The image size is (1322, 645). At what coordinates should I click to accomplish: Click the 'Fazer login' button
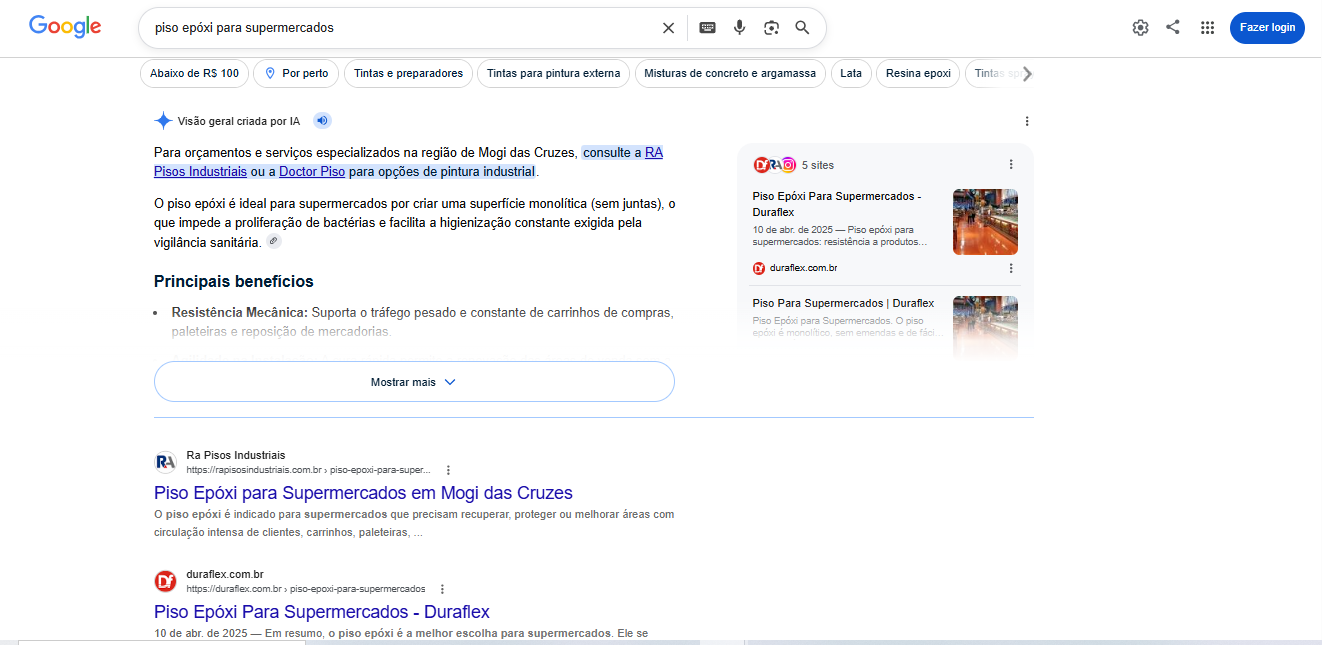pos(1267,28)
